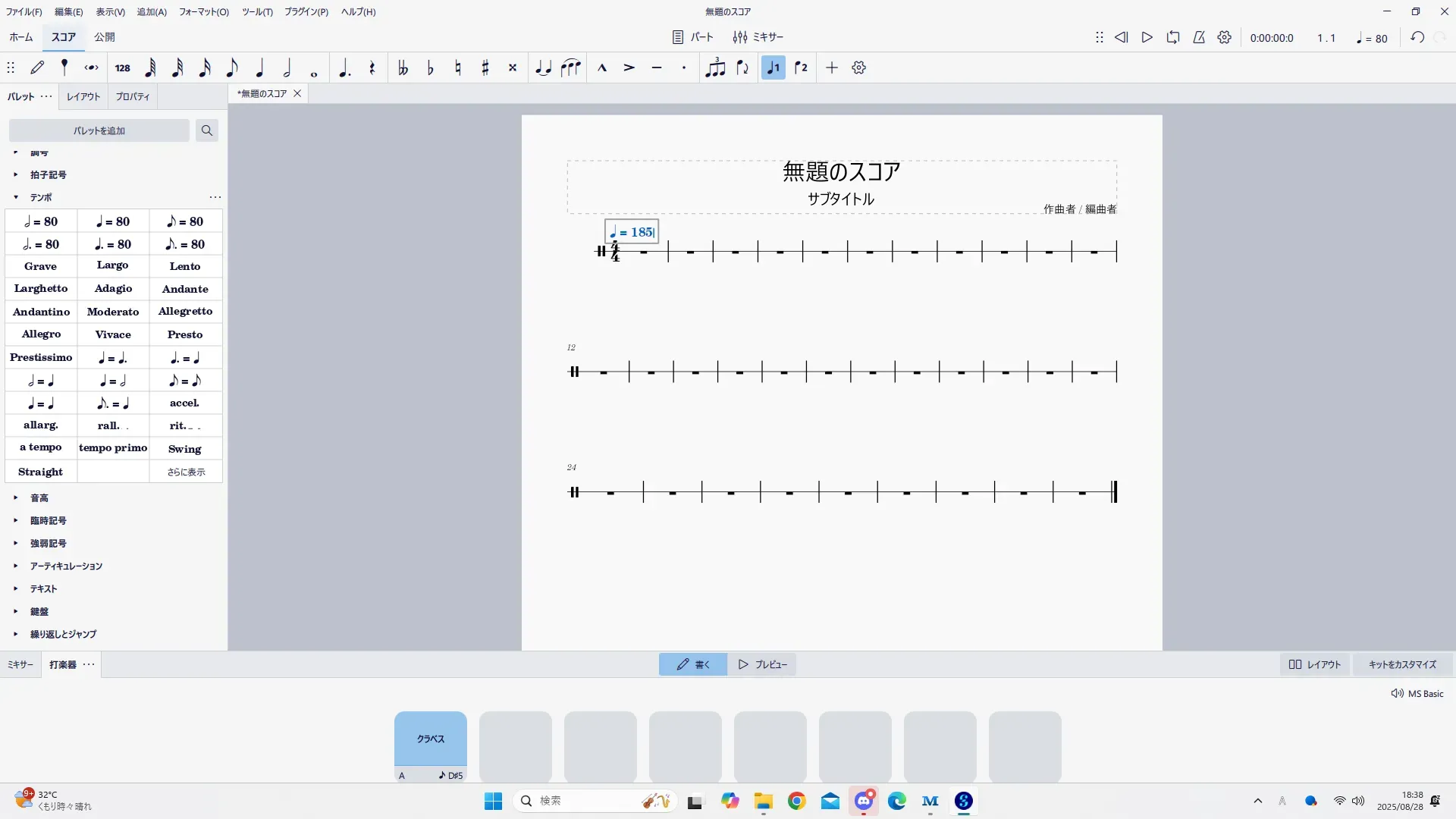
Task: Toggle loop playback
Action: 1173,37
